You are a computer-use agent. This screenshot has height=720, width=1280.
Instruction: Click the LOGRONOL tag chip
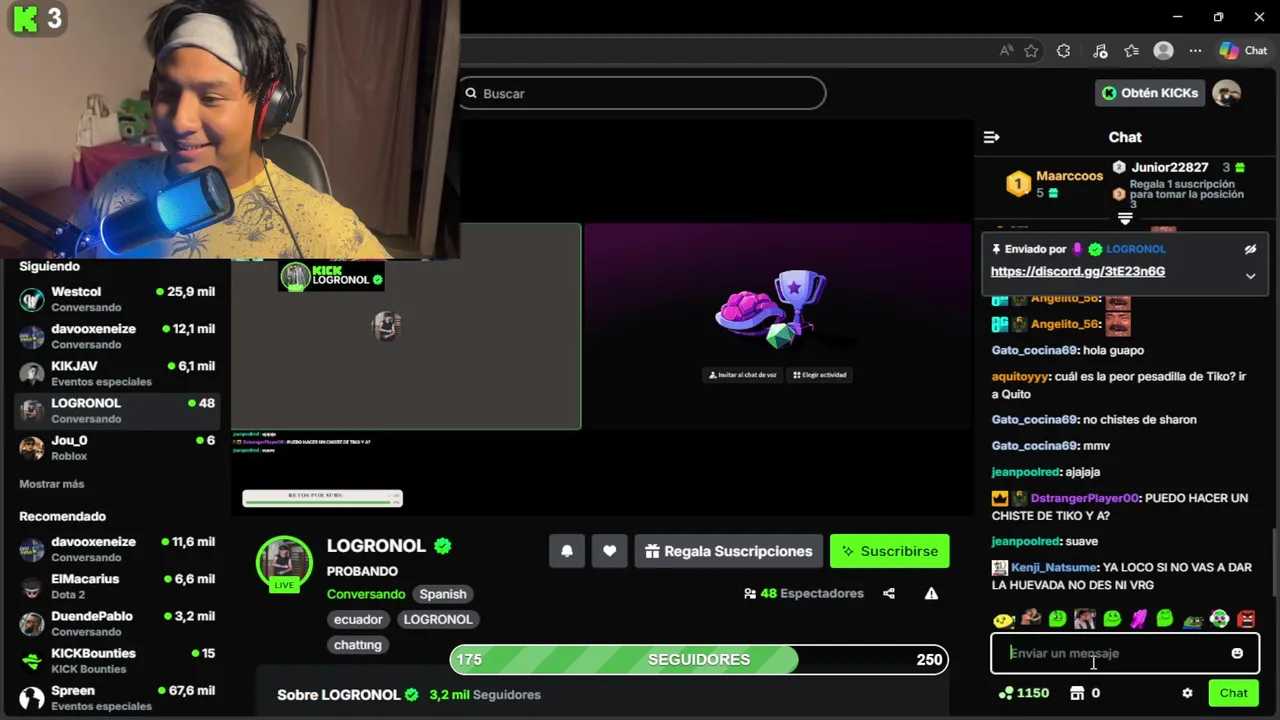point(438,619)
